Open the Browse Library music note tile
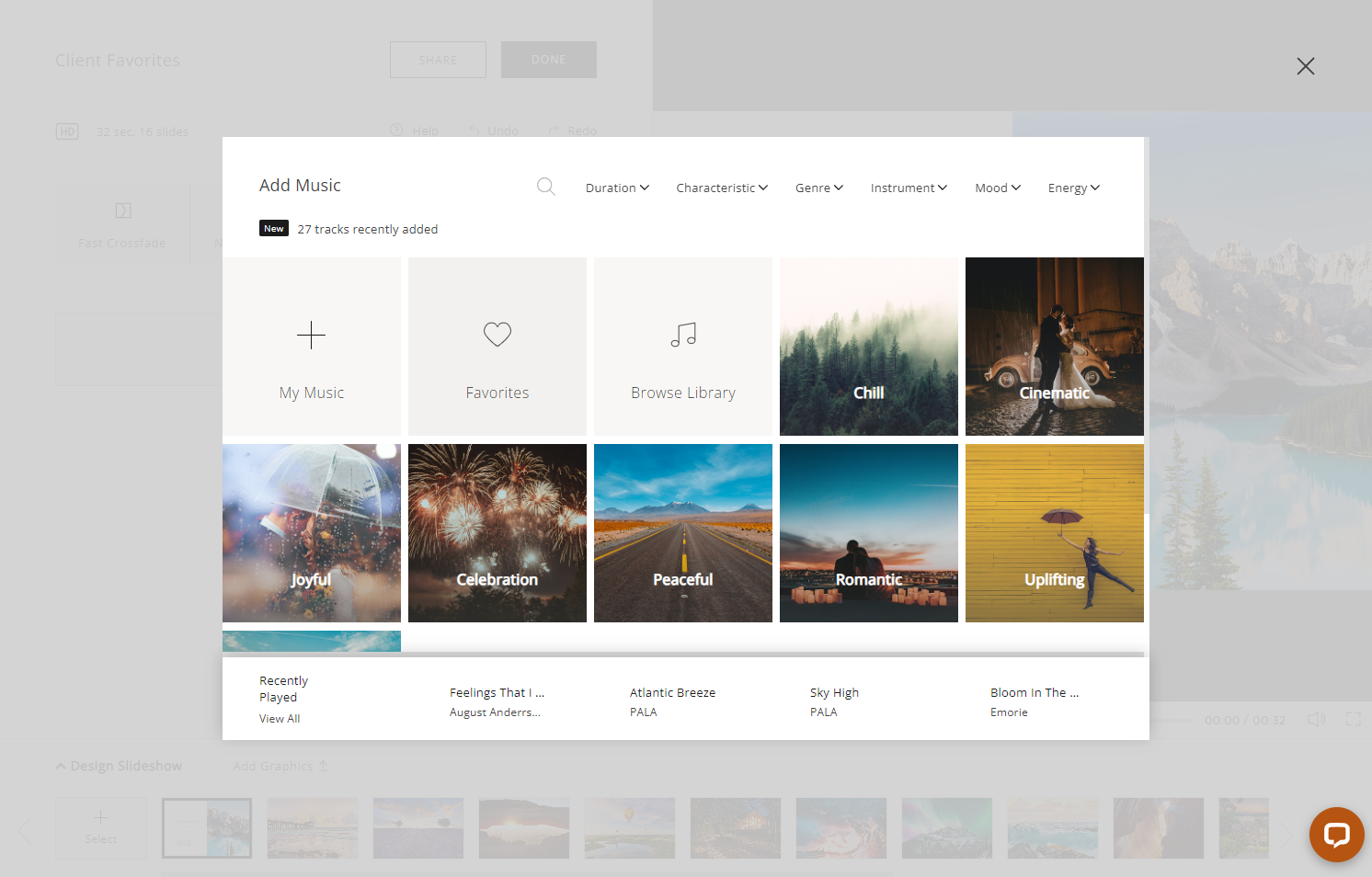Screen dimensions: 1372x877 pyautogui.click(x=683, y=347)
